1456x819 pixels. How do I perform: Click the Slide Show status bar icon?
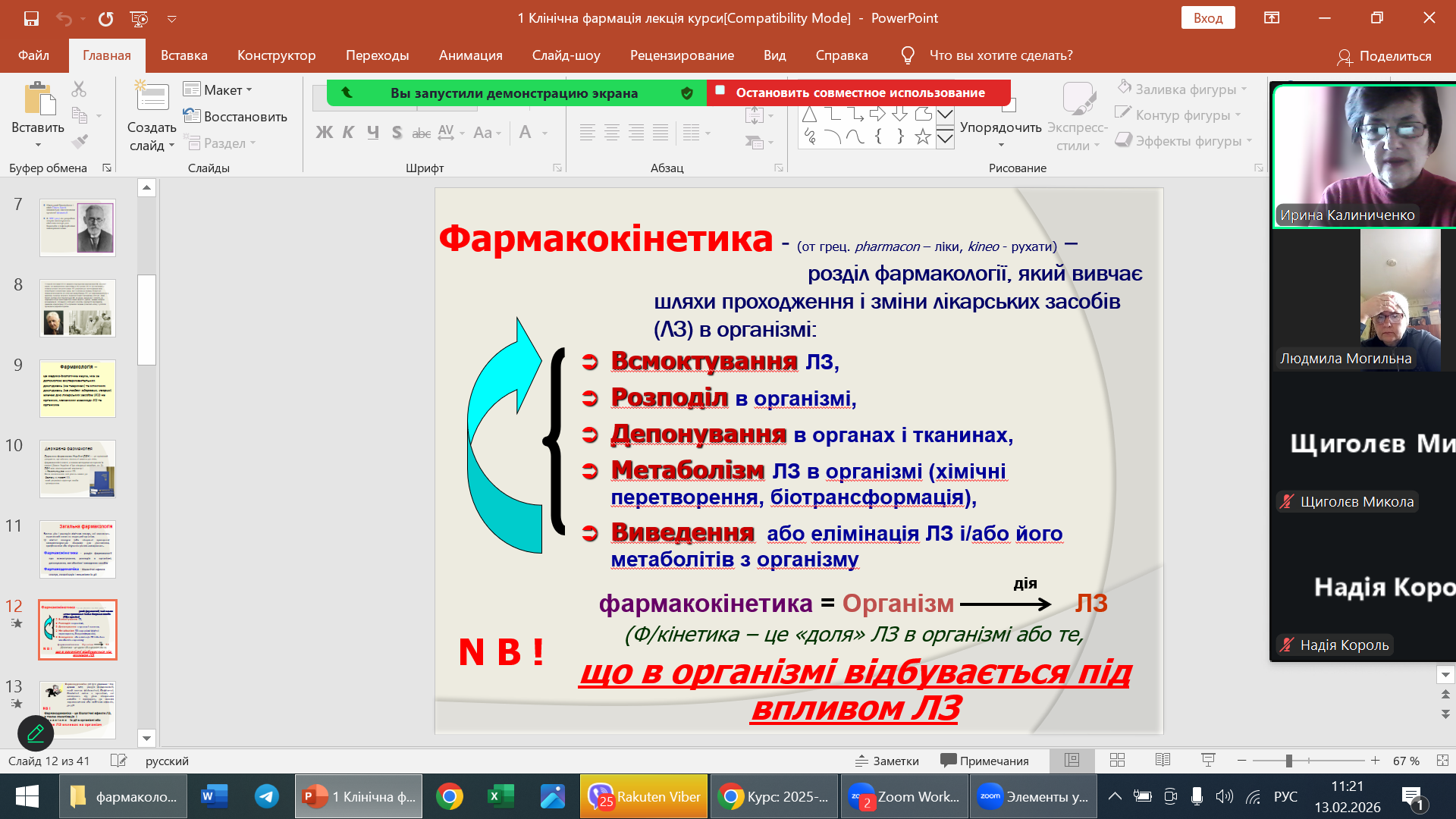tap(1209, 761)
